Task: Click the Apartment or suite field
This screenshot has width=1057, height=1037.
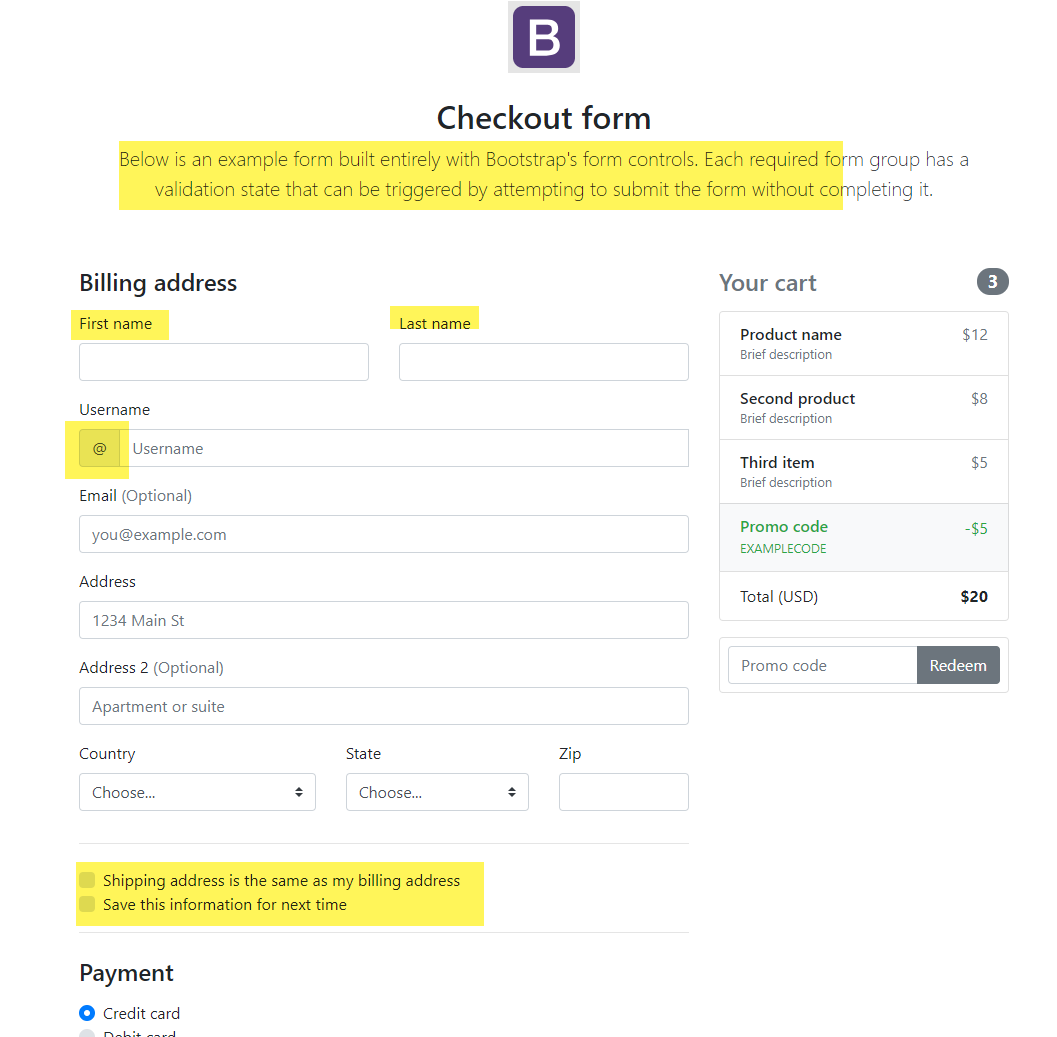Action: 384,706
